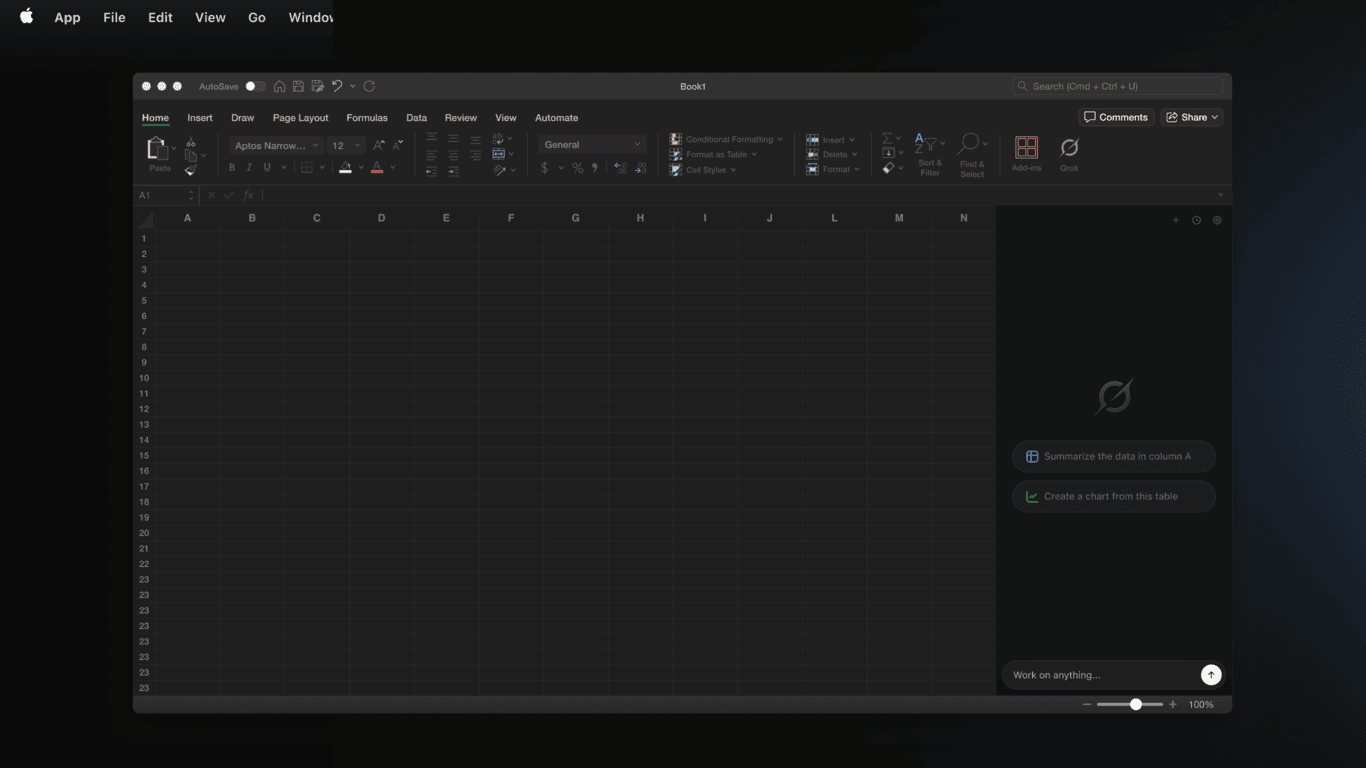
Task: Open the Data tab
Action: pyautogui.click(x=416, y=118)
